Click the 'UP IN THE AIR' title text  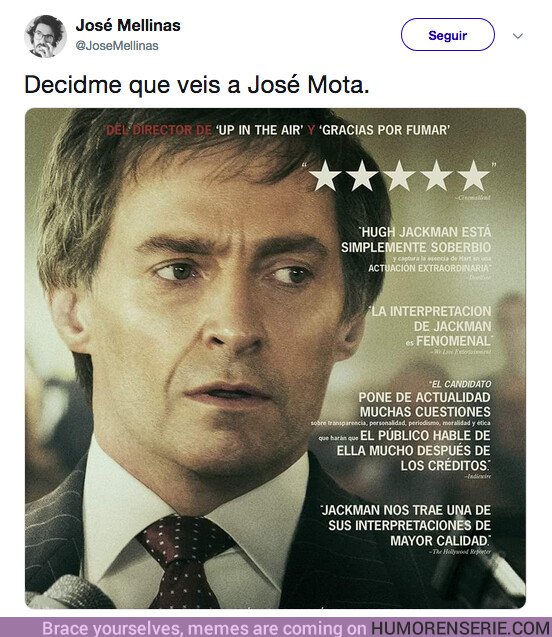point(260,130)
